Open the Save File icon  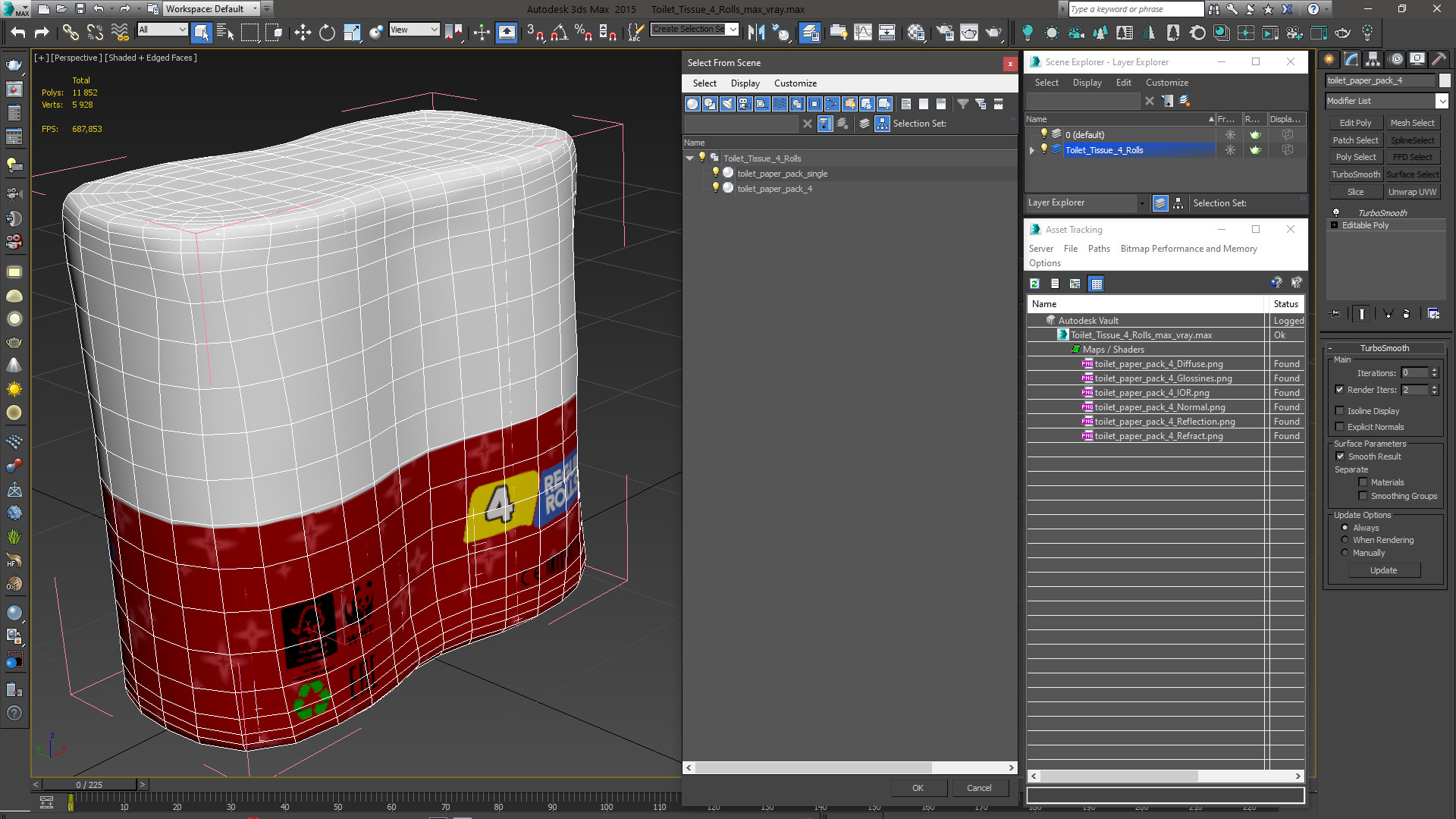[80, 9]
